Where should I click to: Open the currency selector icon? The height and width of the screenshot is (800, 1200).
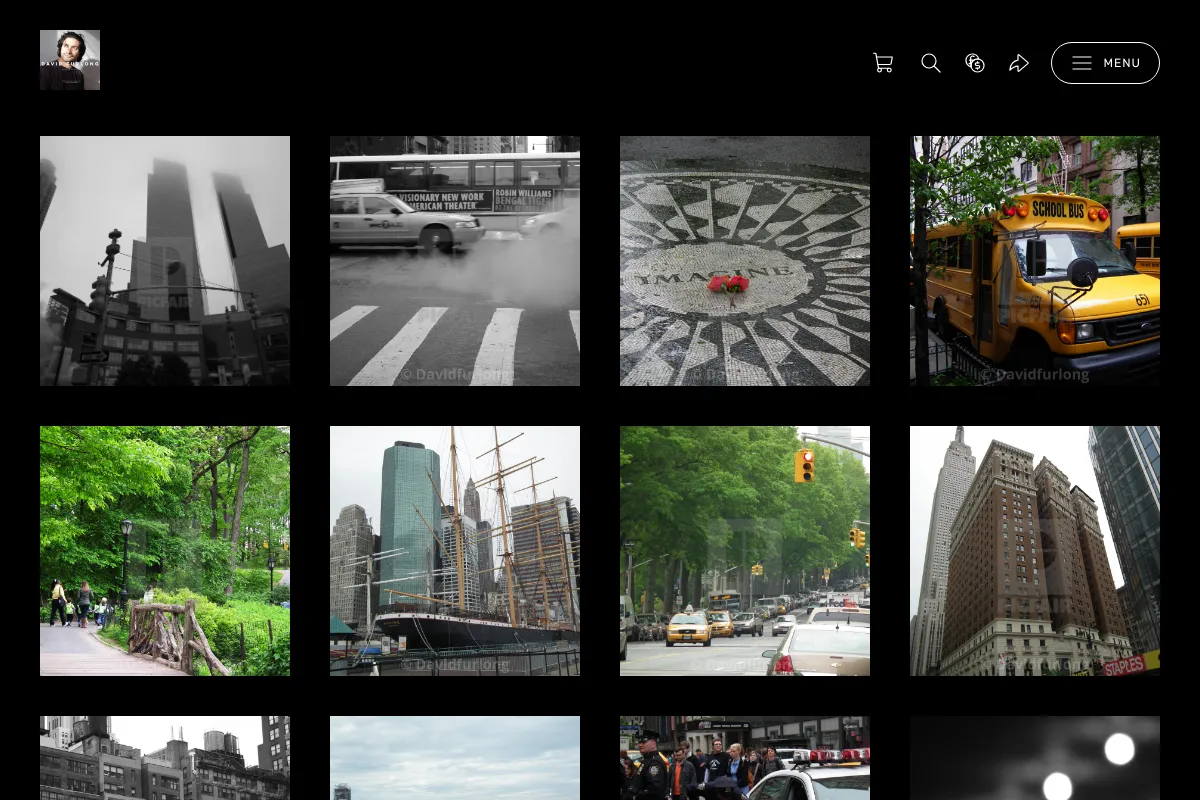(975, 63)
